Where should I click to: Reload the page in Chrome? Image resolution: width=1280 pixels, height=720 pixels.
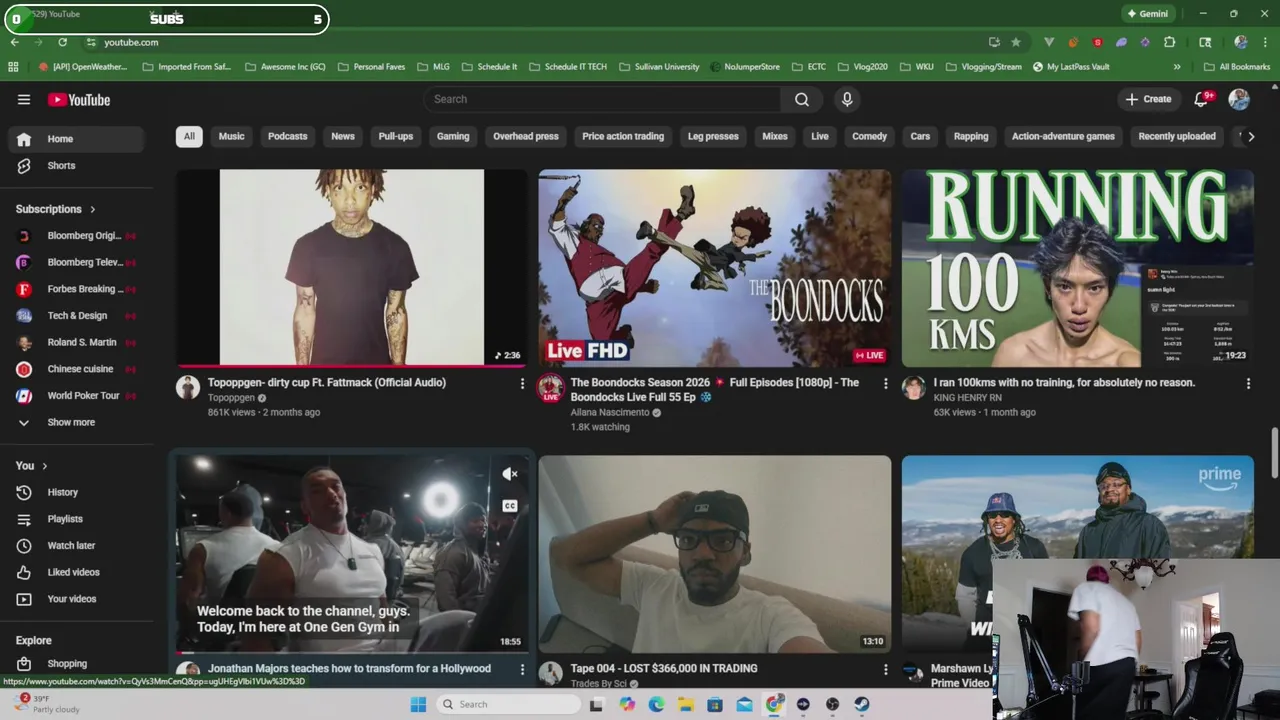62,42
